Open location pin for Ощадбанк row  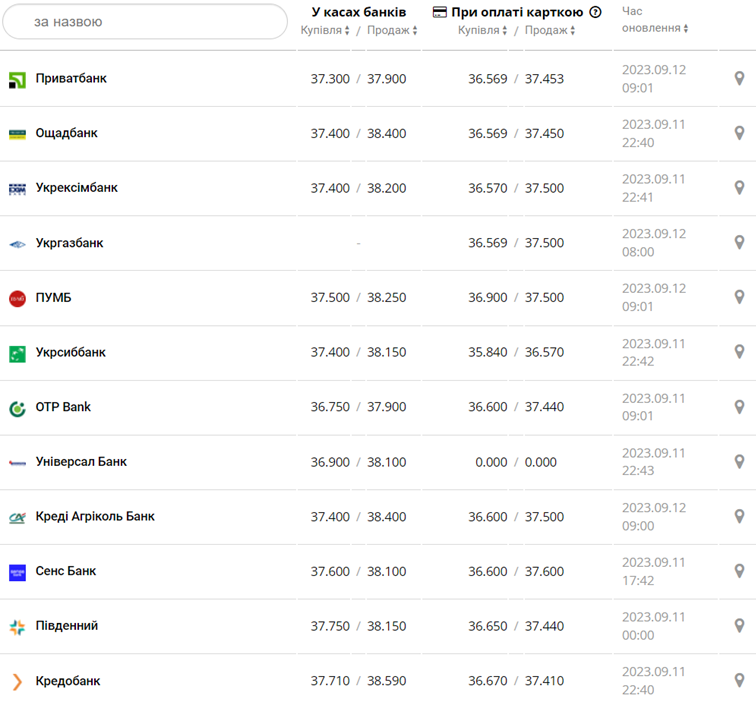[x=740, y=133]
